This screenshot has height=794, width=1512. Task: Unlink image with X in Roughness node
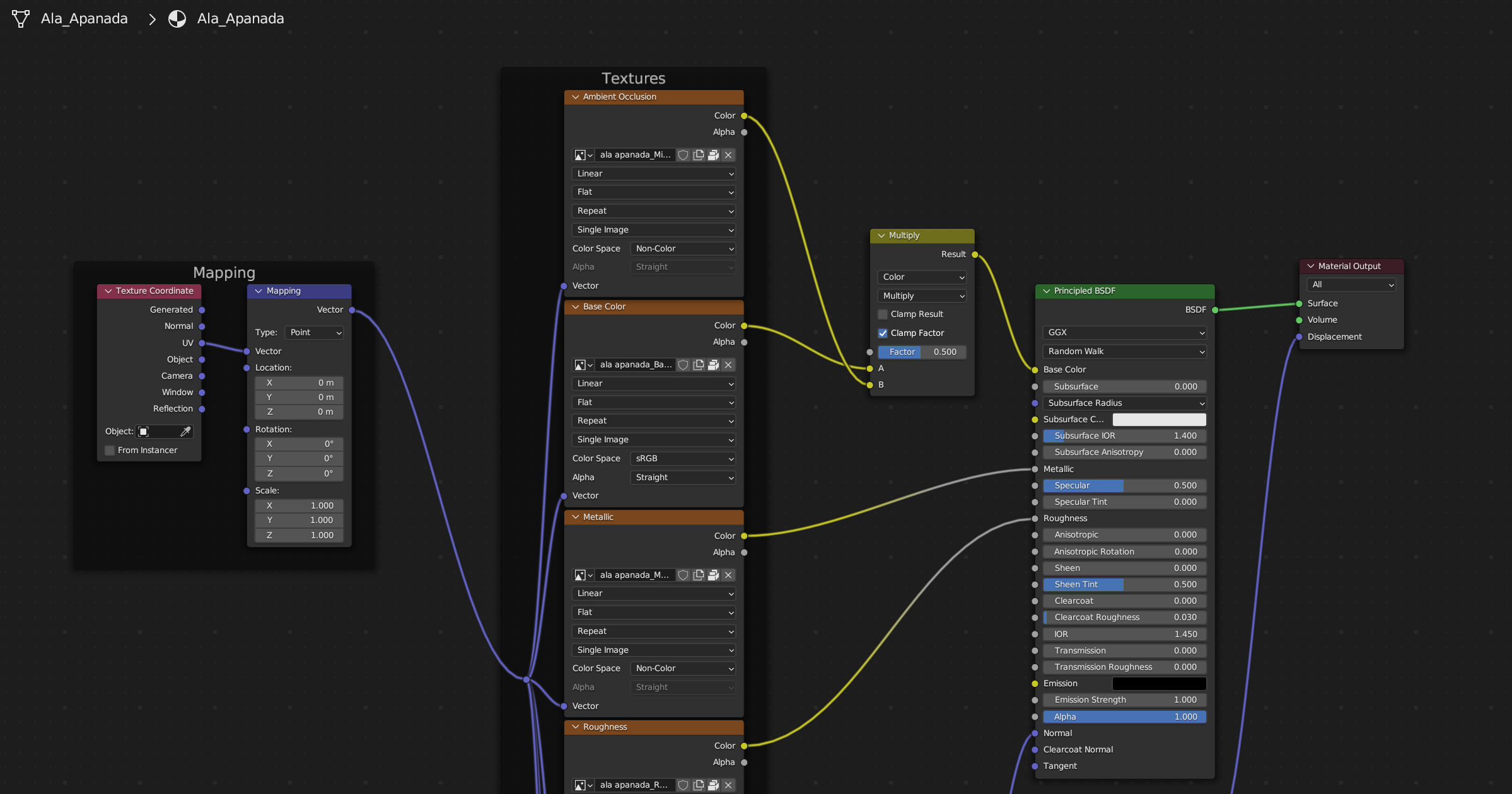(728, 785)
